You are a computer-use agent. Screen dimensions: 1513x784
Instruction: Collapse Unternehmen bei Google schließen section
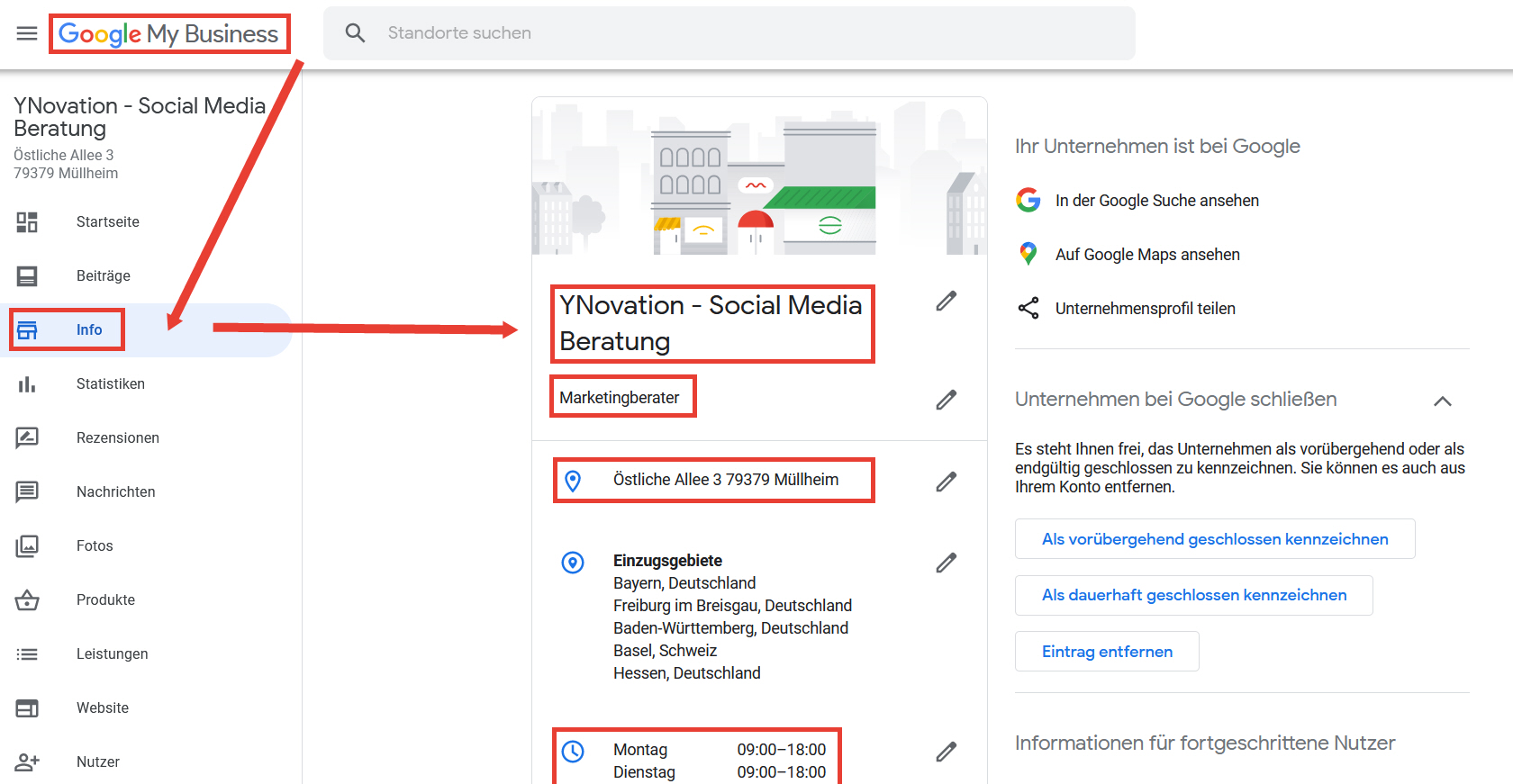1443,401
